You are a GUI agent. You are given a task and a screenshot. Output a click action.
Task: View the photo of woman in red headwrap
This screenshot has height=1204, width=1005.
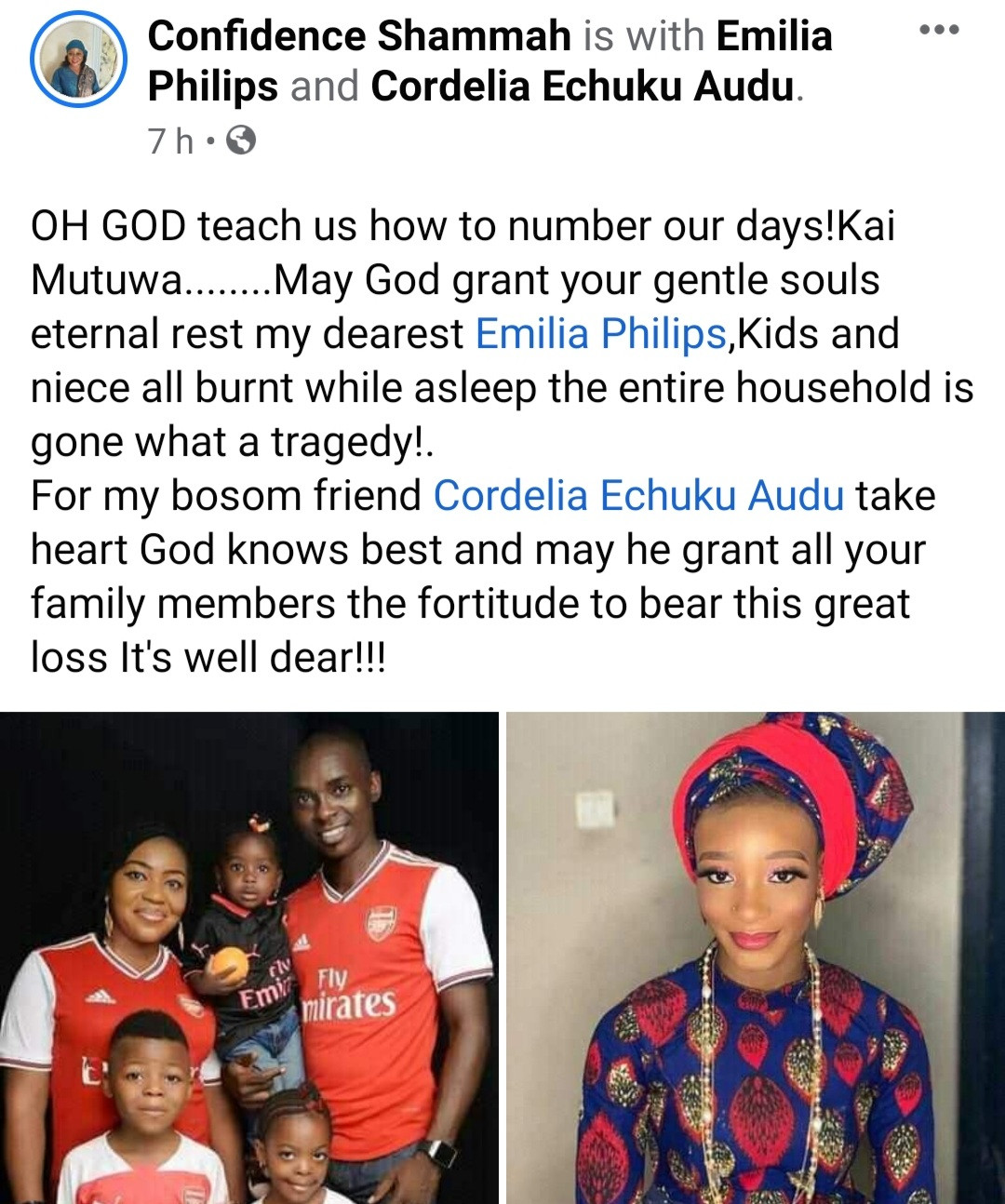click(x=756, y=957)
